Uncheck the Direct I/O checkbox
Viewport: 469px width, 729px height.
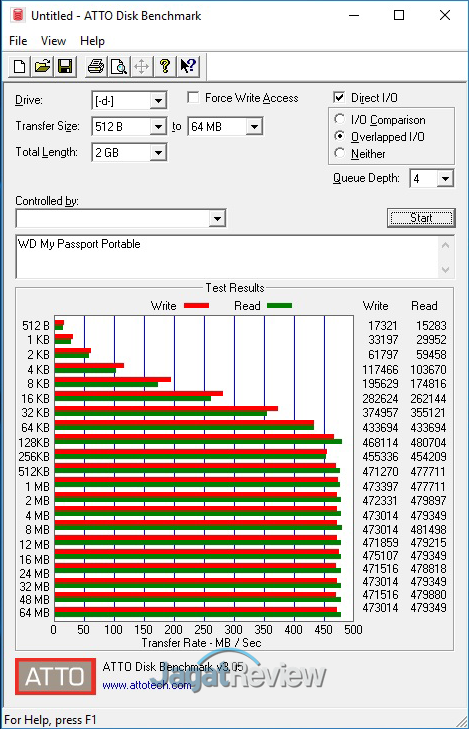tap(339, 98)
